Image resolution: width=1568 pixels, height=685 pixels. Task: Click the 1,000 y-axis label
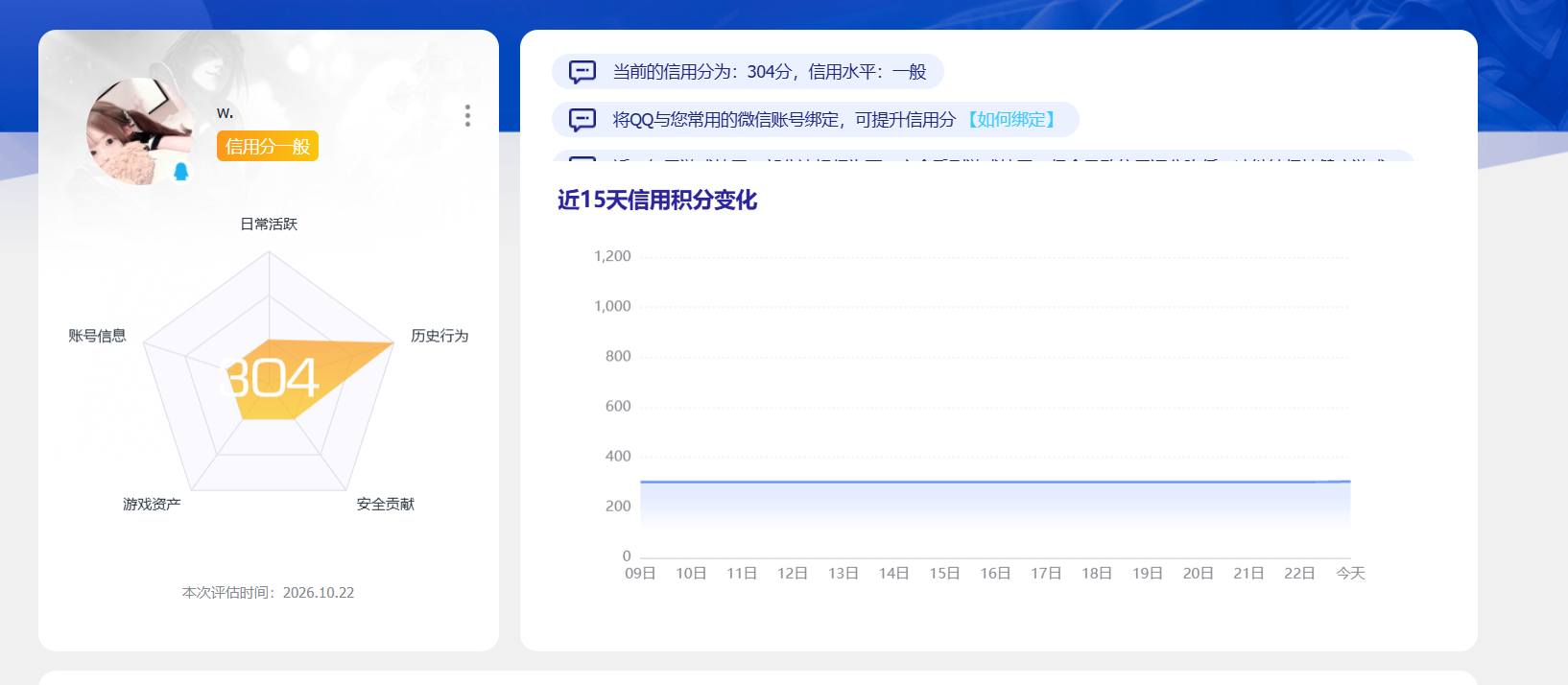[612, 306]
